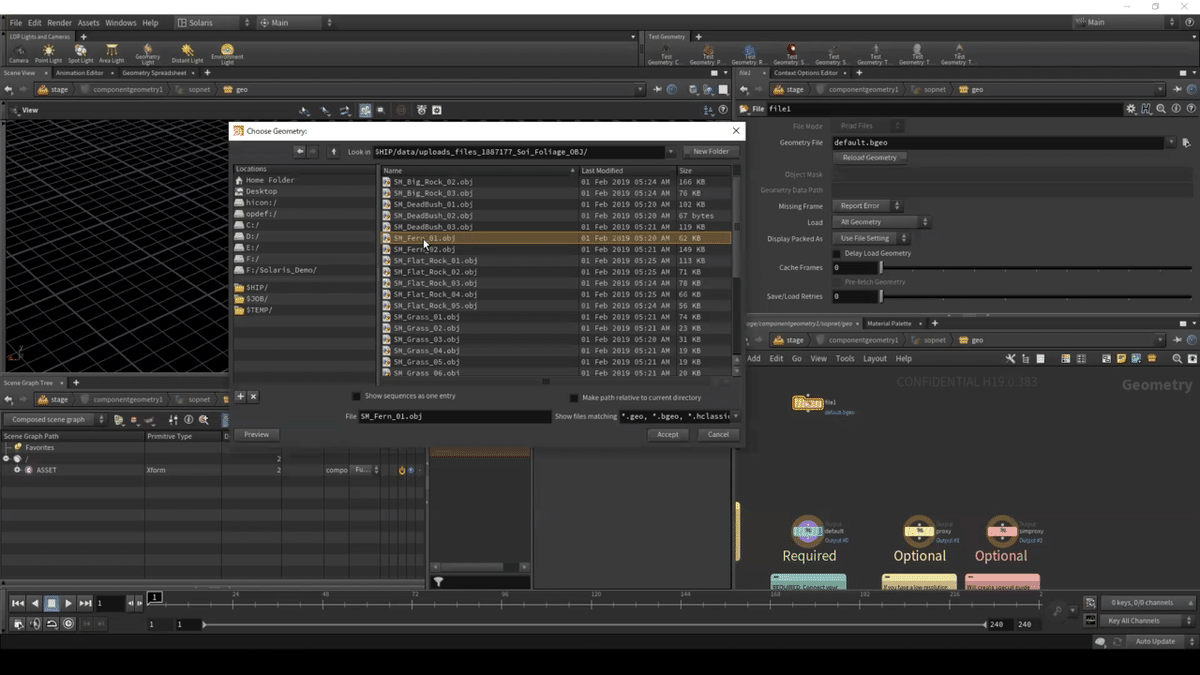The height and width of the screenshot is (675, 1200).
Task: Open the Main take dropdown at top left
Action: pyautogui.click(x=296, y=22)
